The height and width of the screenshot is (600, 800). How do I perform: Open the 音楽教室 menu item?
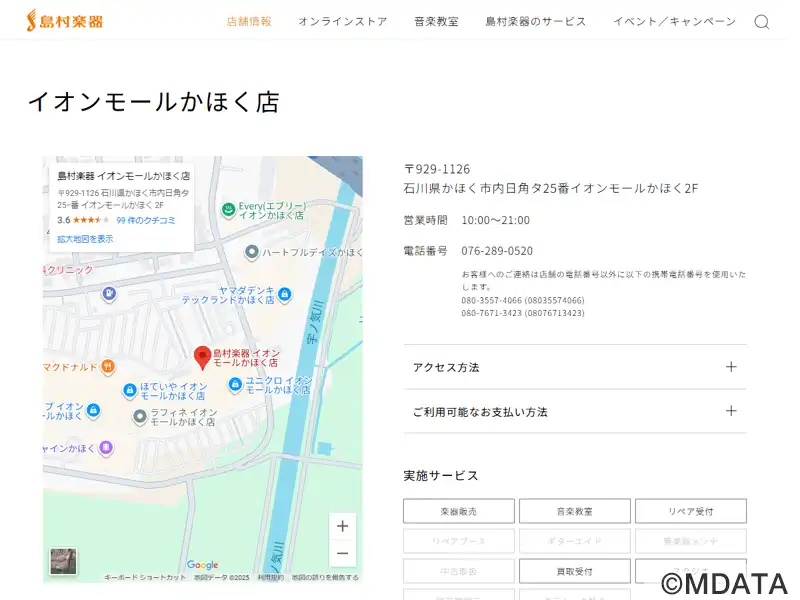[436, 21]
